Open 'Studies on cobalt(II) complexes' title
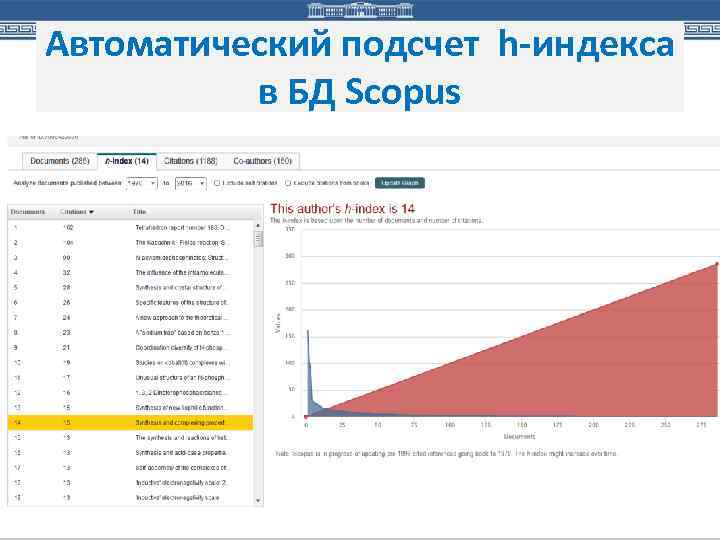Viewport: 720px width, 540px height. click(x=182, y=363)
